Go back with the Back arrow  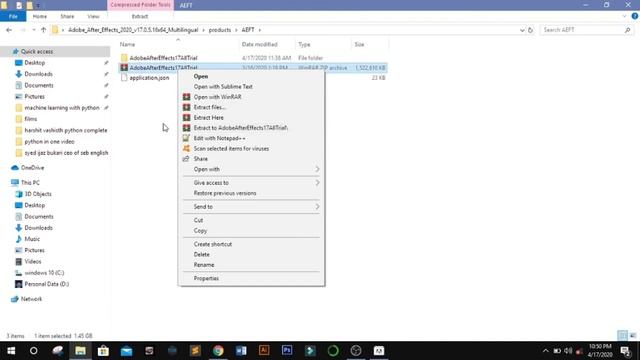[x=9, y=30]
